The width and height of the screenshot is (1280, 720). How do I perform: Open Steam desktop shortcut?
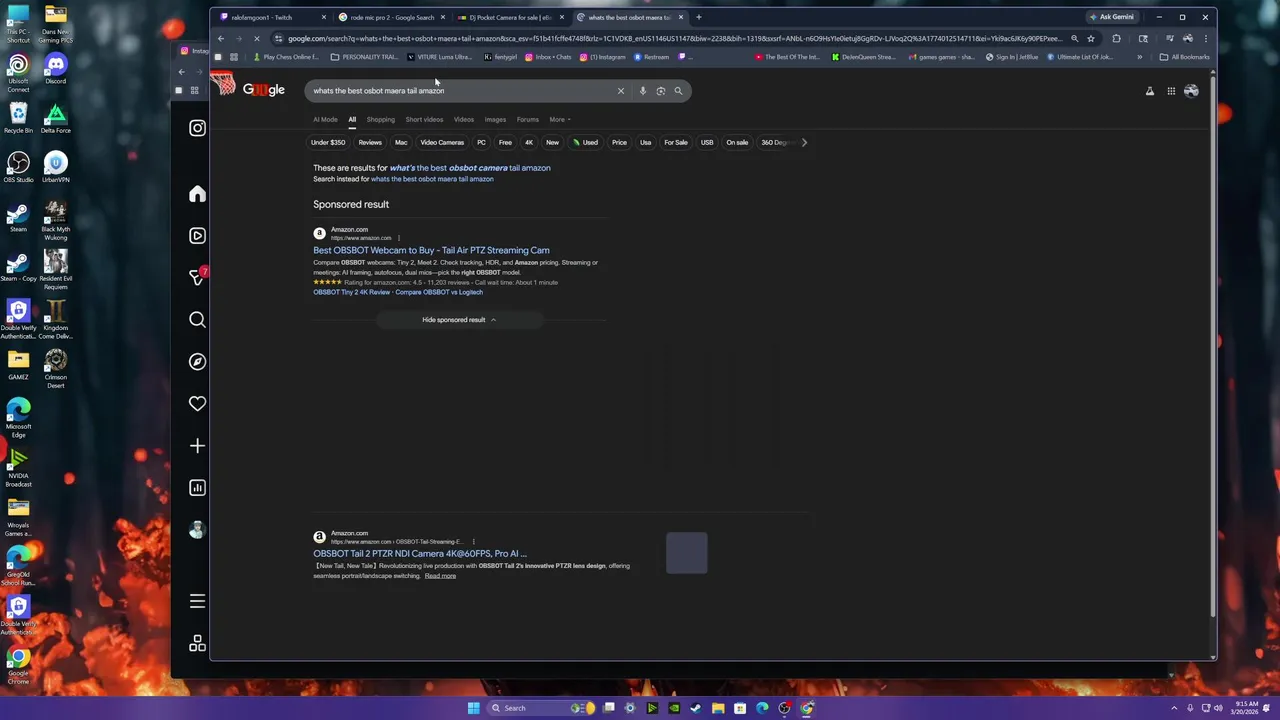[18, 217]
